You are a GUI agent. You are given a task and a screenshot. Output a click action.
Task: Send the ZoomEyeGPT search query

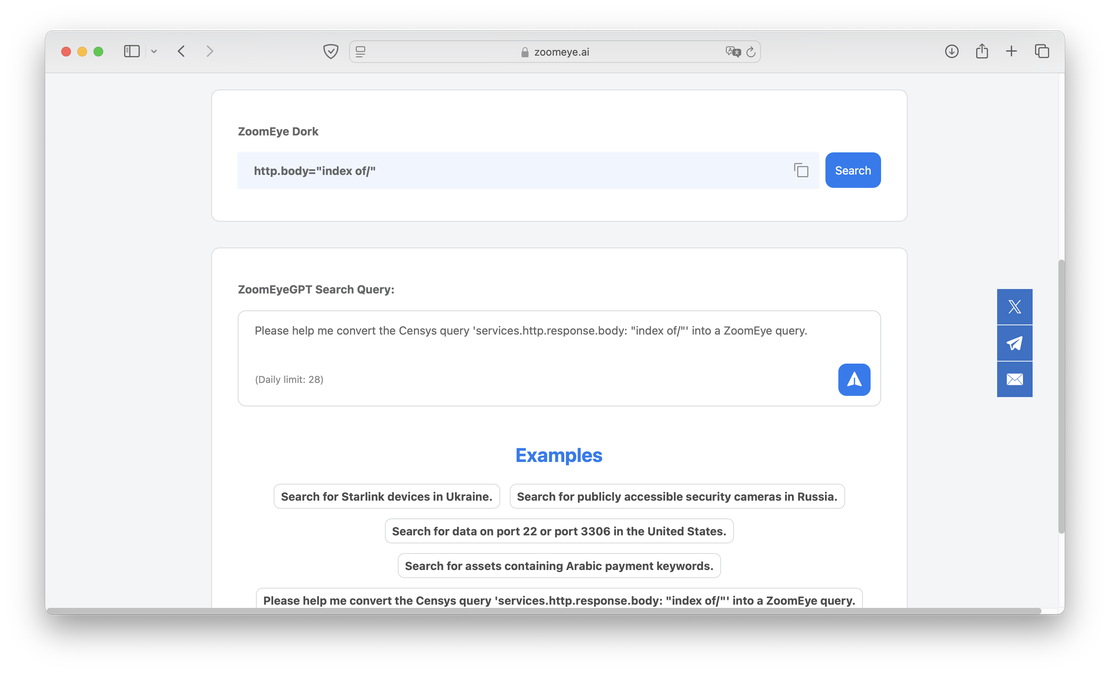(853, 379)
